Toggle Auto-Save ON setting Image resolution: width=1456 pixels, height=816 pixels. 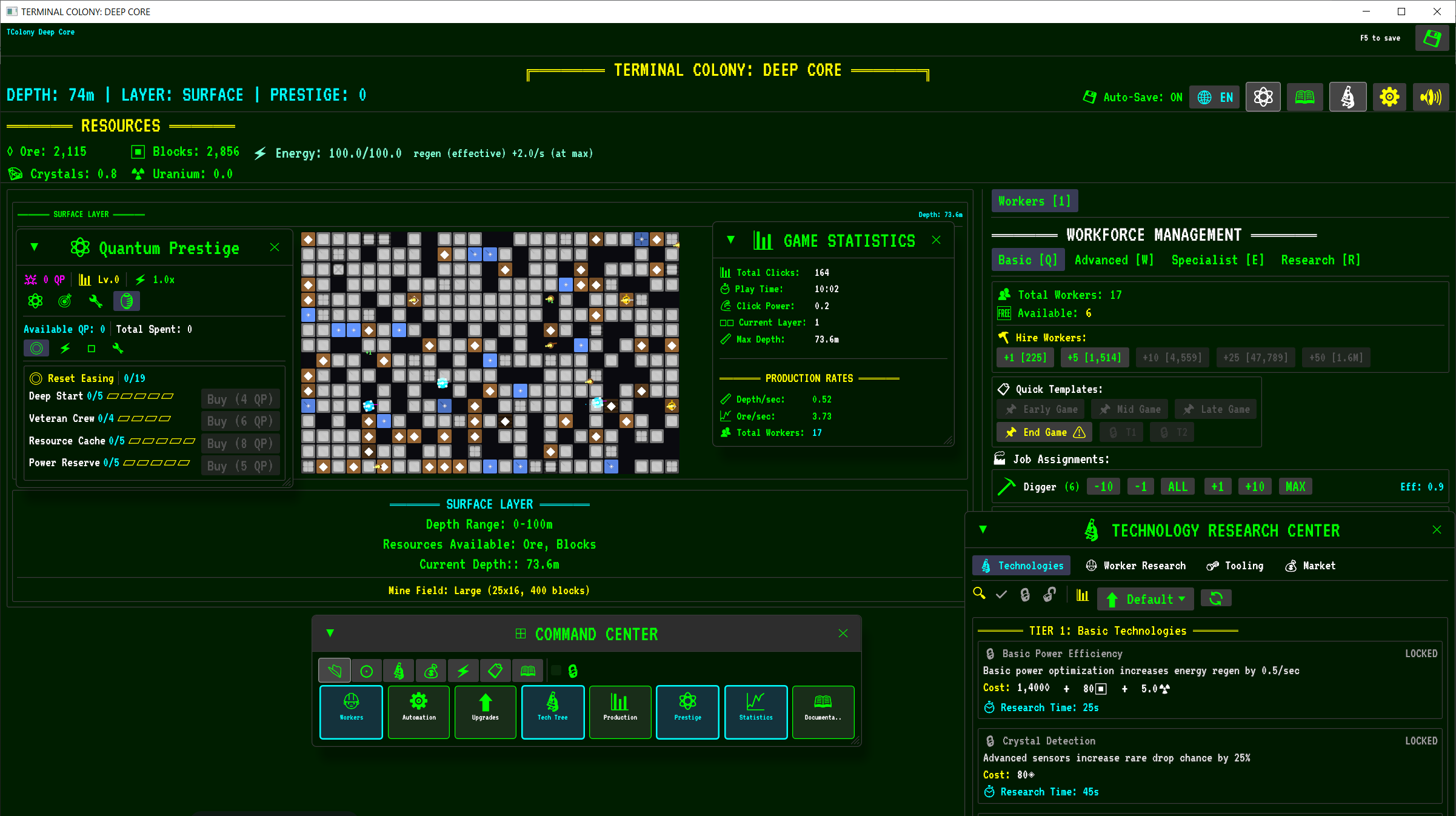(1132, 97)
